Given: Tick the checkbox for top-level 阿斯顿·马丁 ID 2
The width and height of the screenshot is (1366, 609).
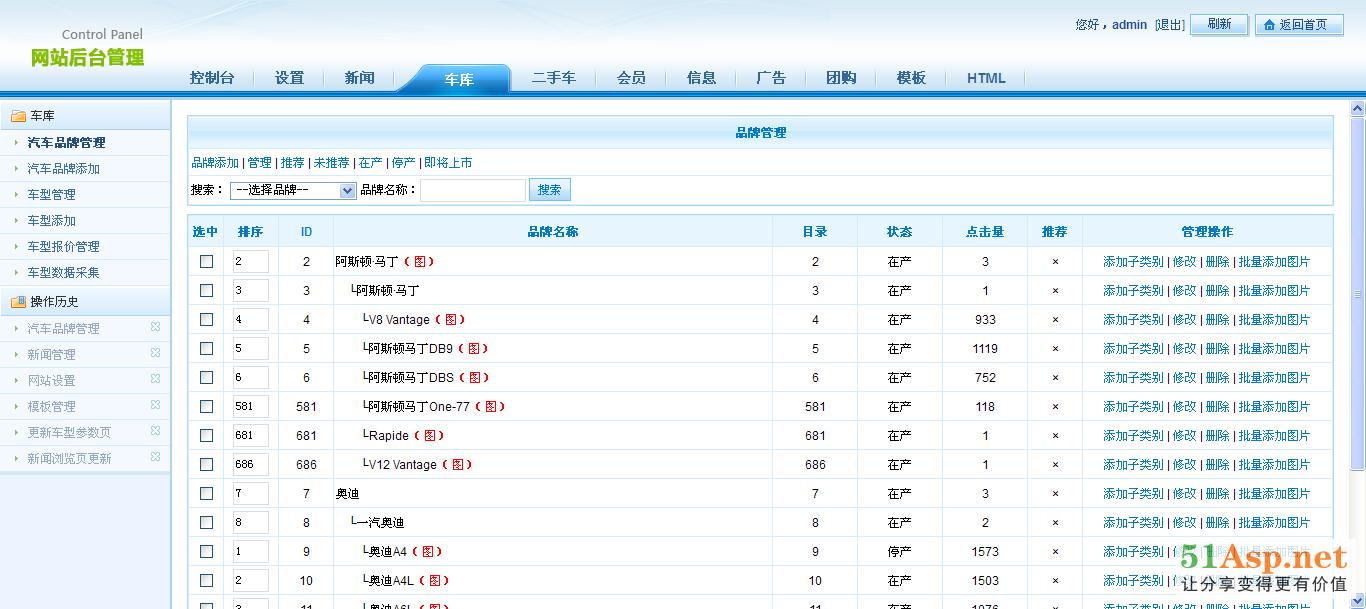Looking at the screenshot, I should click(x=206, y=261).
